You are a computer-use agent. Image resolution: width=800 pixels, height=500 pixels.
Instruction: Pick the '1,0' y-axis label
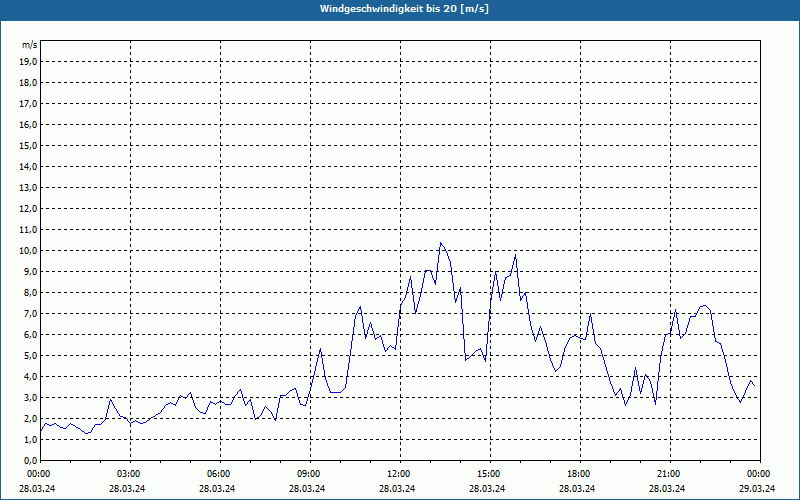31,440
